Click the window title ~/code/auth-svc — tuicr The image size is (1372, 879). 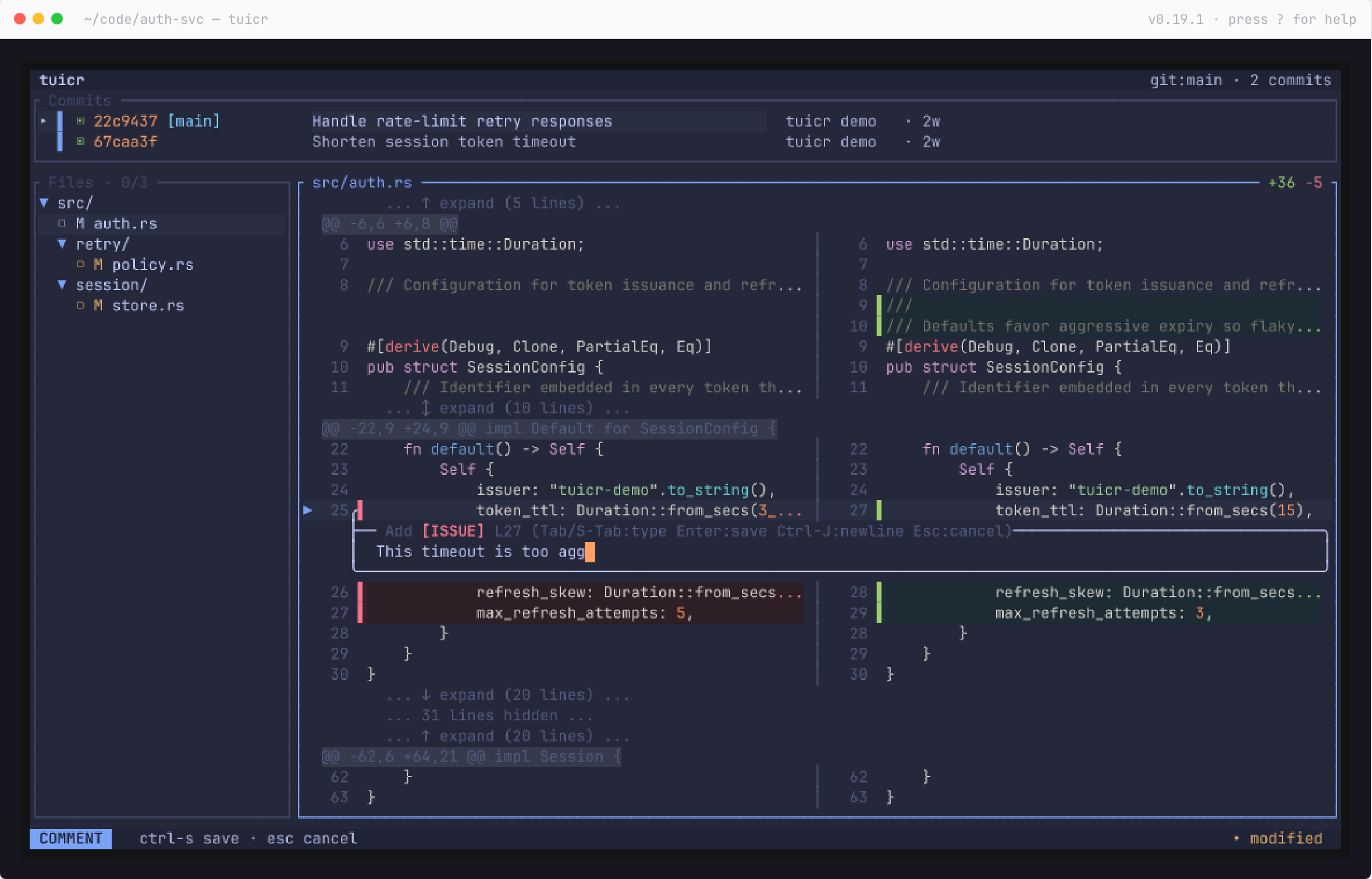tap(176, 19)
